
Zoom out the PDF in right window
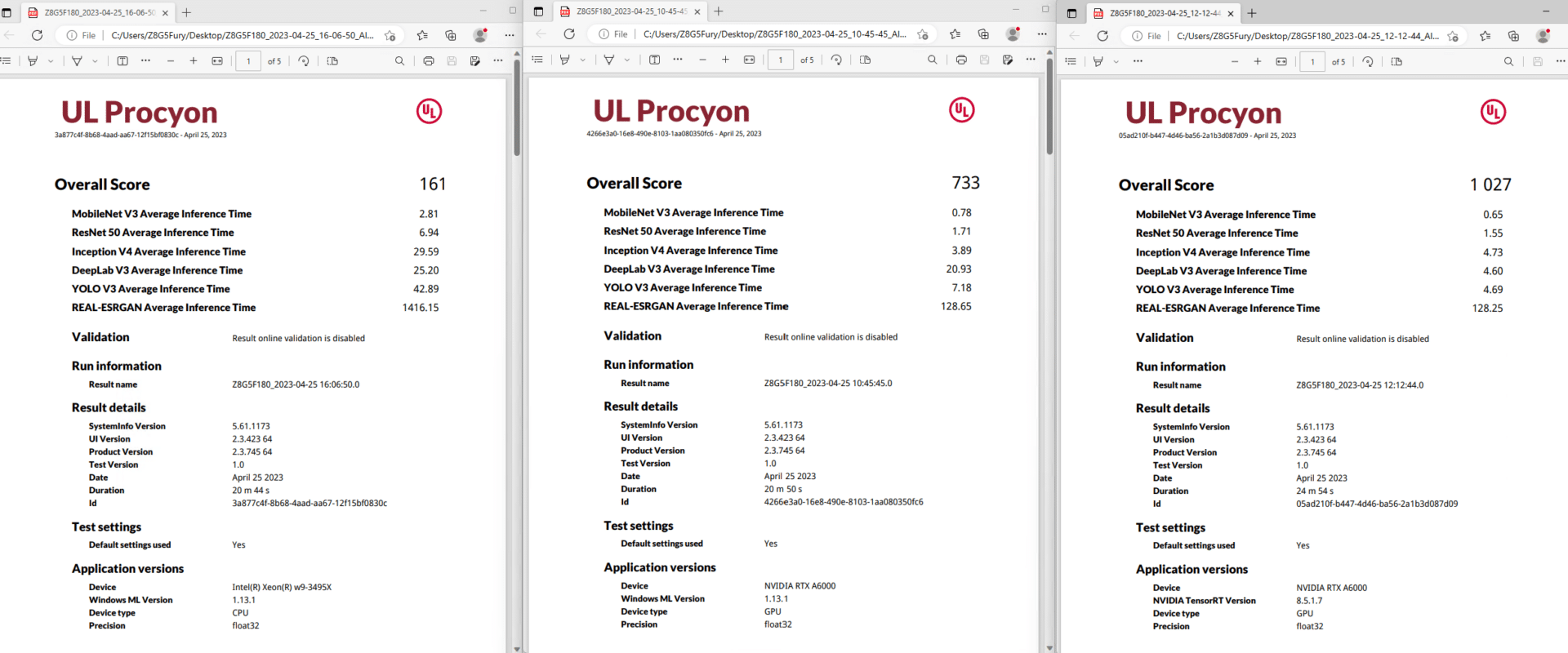(1235, 62)
